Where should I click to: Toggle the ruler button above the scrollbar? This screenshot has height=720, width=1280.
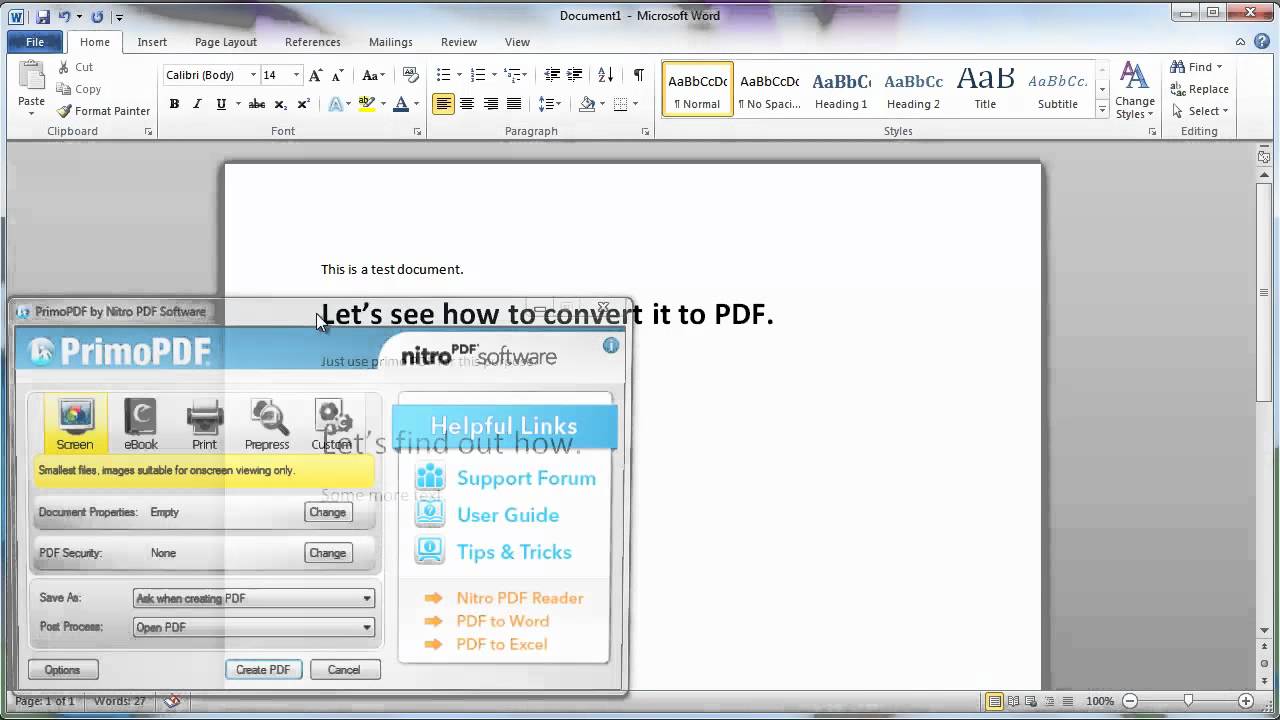(1264, 156)
